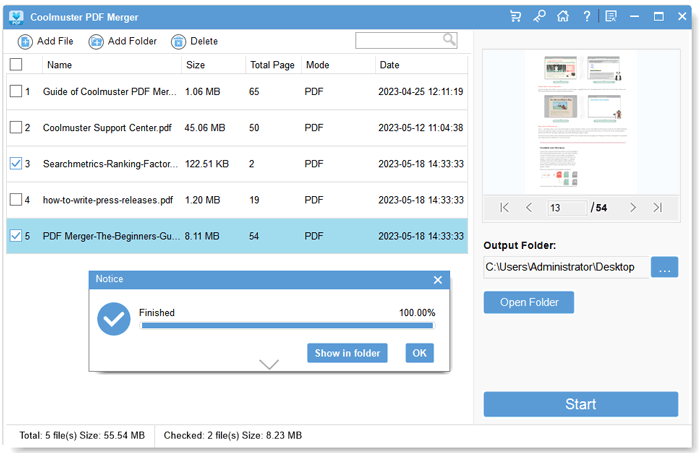Click the date 2023-04-25 12:11:19
The width and height of the screenshot is (700, 453).
421,91
